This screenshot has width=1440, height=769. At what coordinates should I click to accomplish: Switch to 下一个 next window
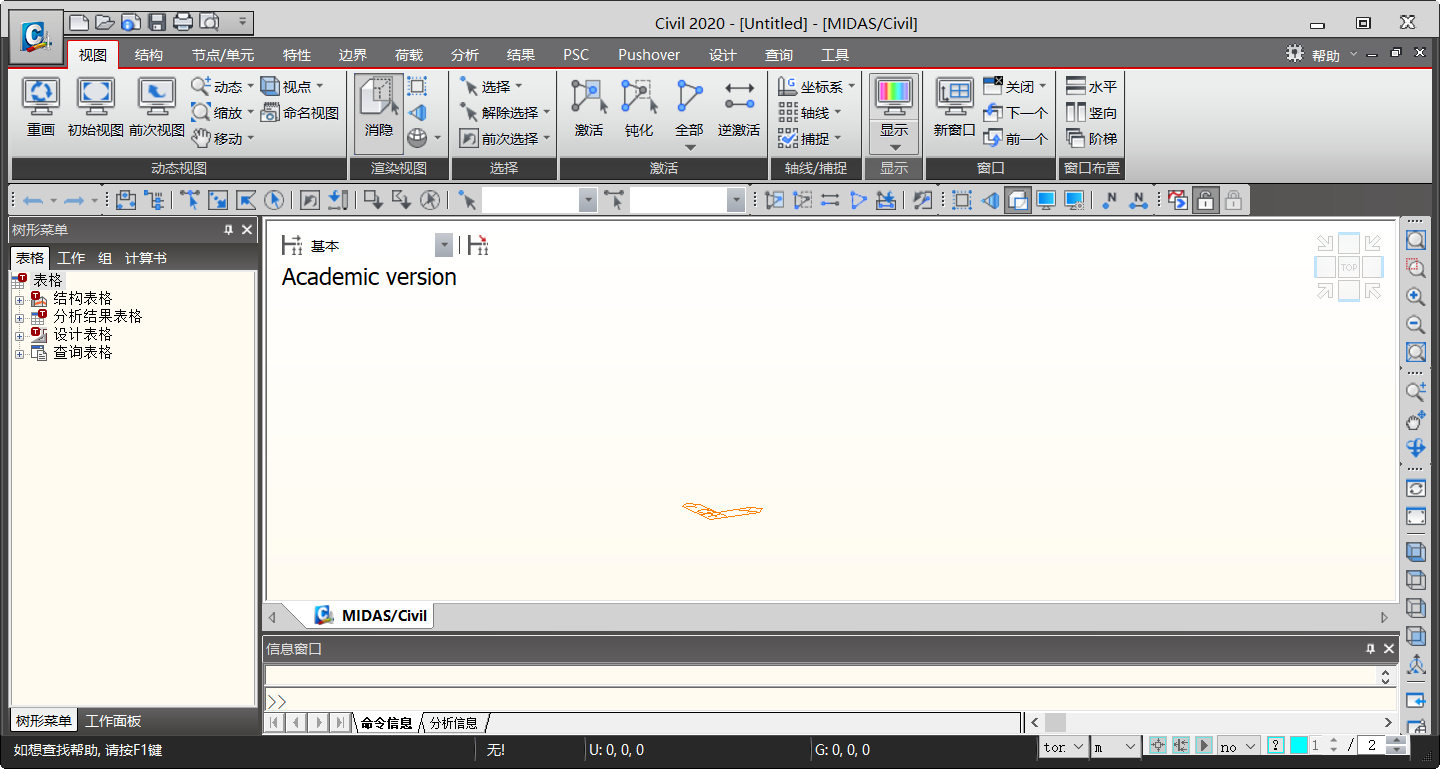coord(1015,113)
